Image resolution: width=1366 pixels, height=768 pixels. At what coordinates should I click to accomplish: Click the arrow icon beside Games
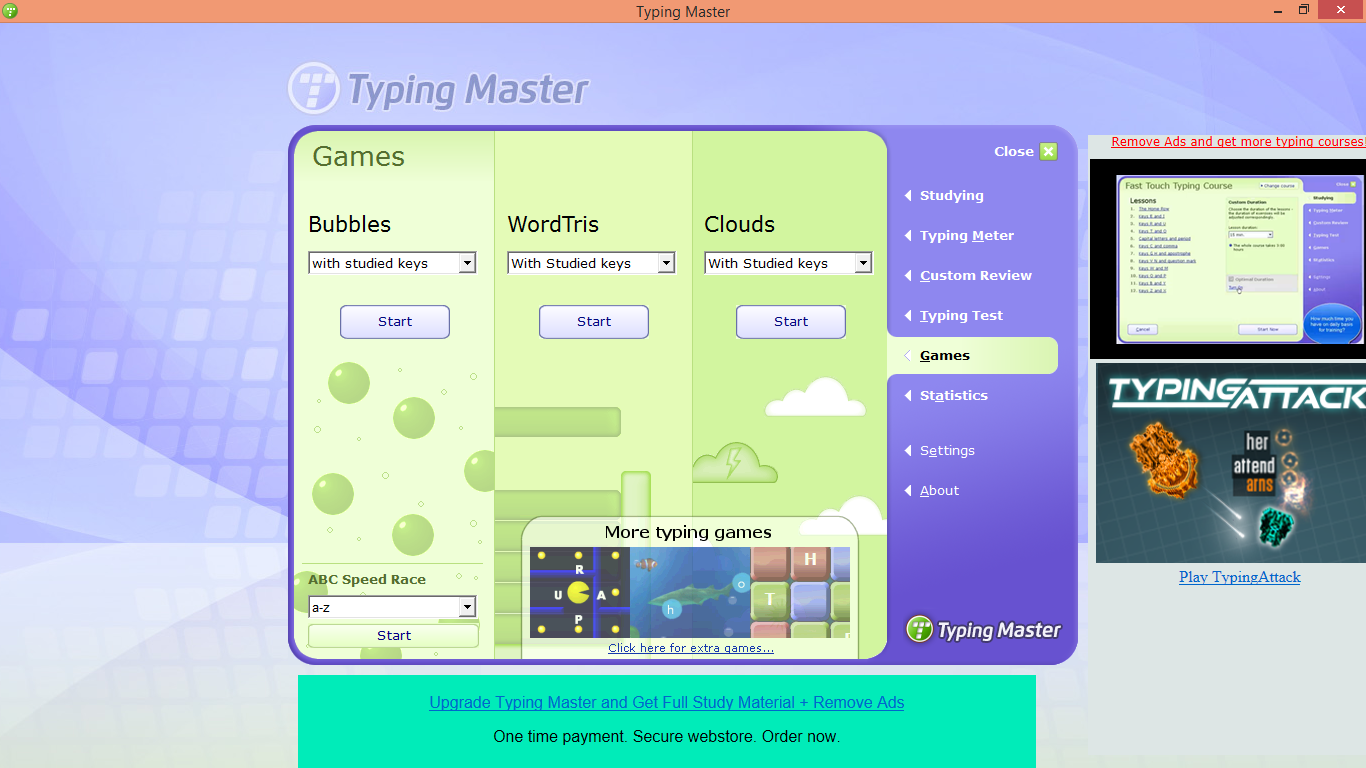click(x=907, y=356)
